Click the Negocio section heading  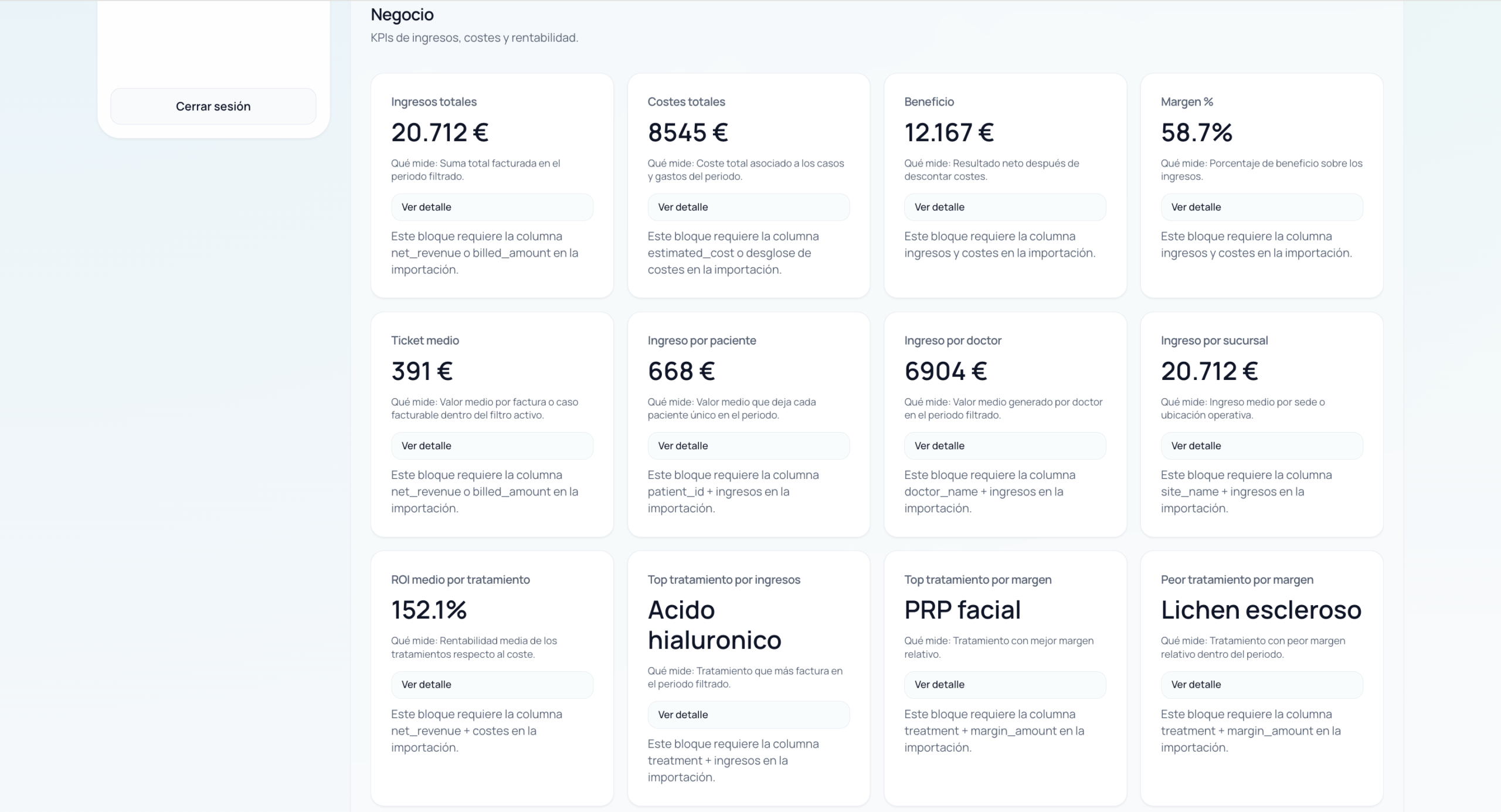[x=402, y=15]
